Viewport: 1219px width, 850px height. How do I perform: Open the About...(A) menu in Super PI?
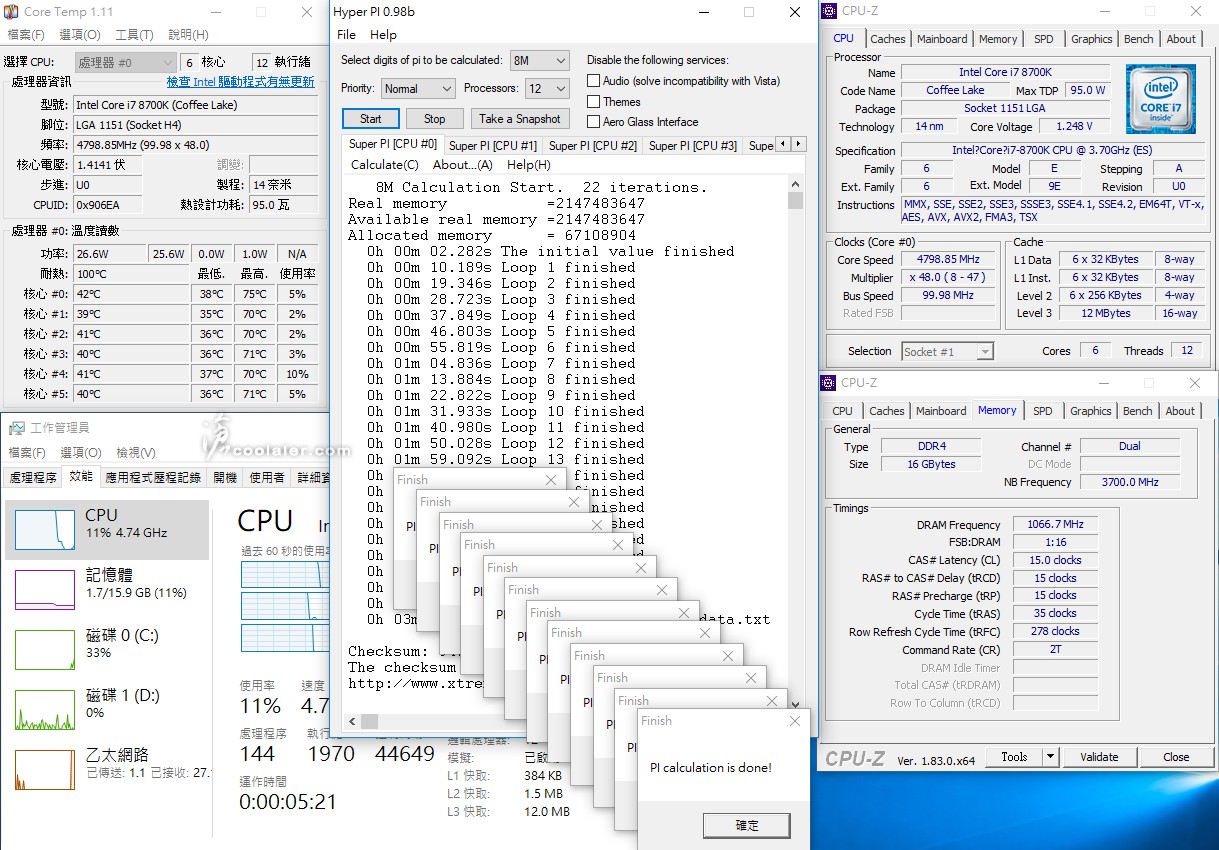pyautogui.click(x=462, y=165)
